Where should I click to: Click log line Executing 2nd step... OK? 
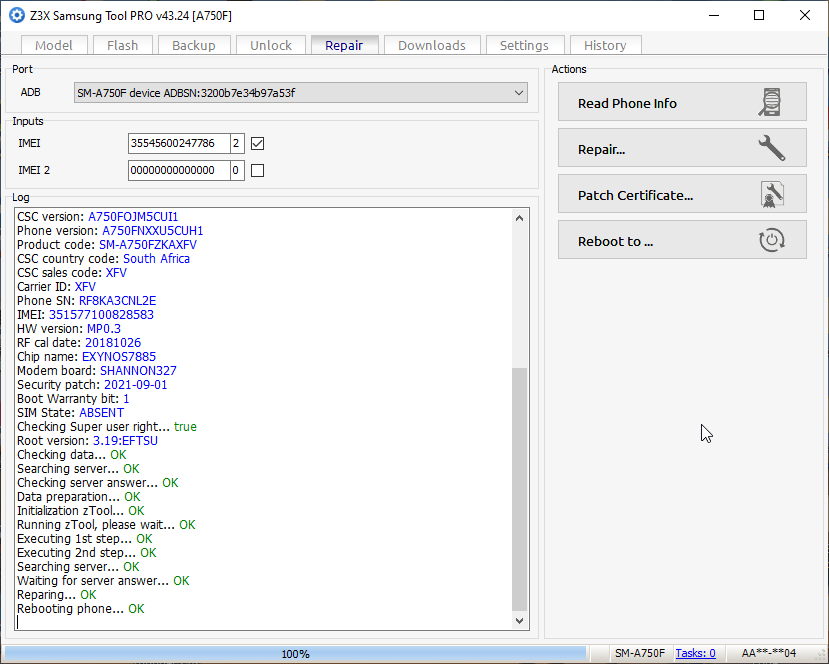[x=87, y=553]
